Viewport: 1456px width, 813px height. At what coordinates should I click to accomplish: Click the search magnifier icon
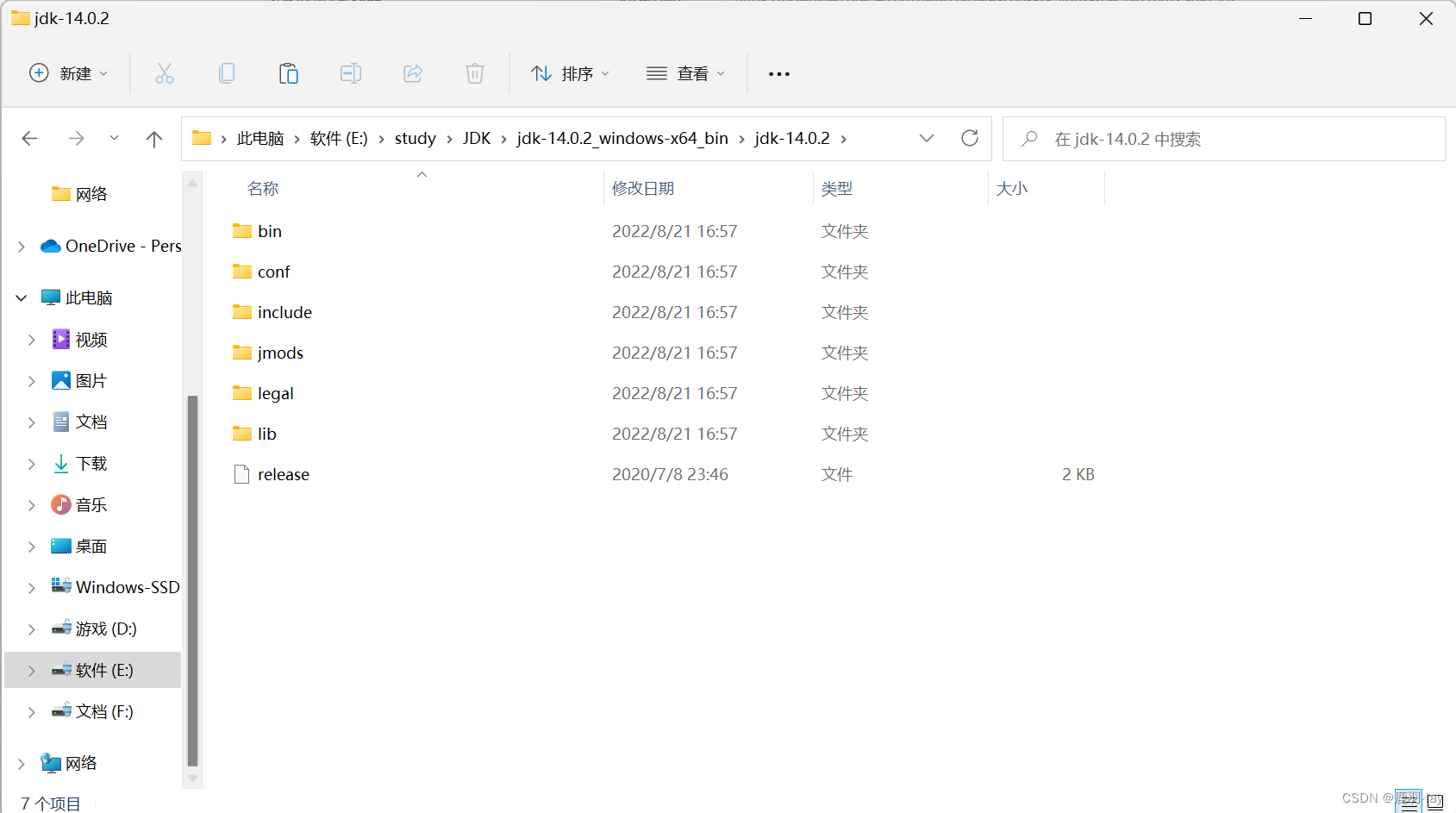[1029, 139]
